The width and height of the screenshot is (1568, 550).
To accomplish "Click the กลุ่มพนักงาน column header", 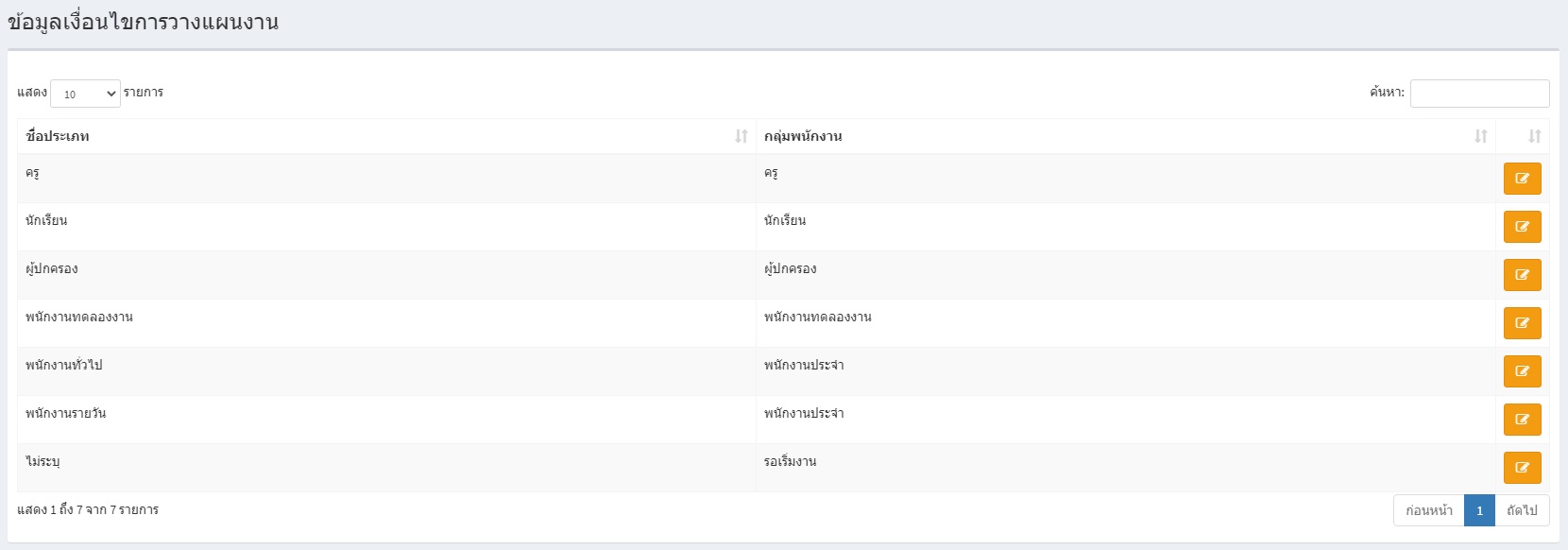I will coord(803,136).
